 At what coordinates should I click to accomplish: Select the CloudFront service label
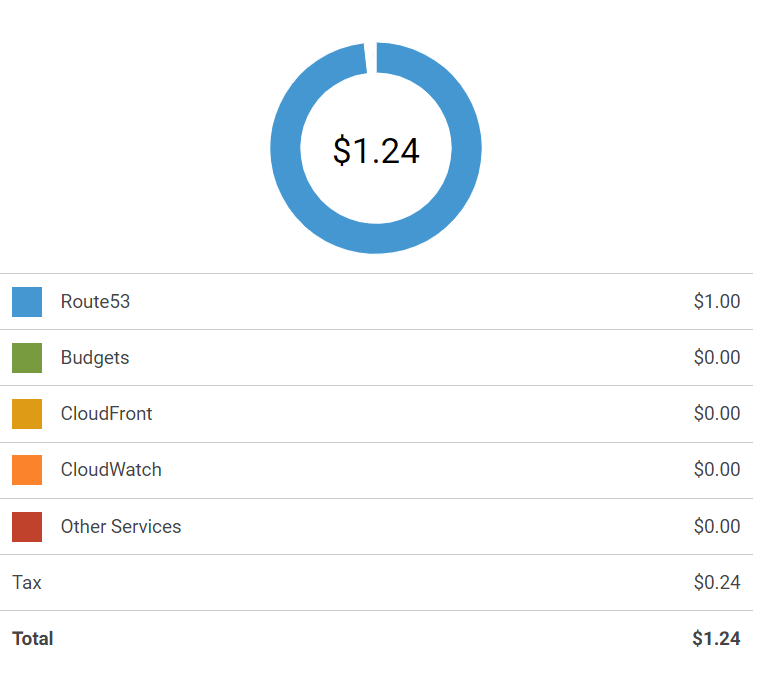[106, 414]
